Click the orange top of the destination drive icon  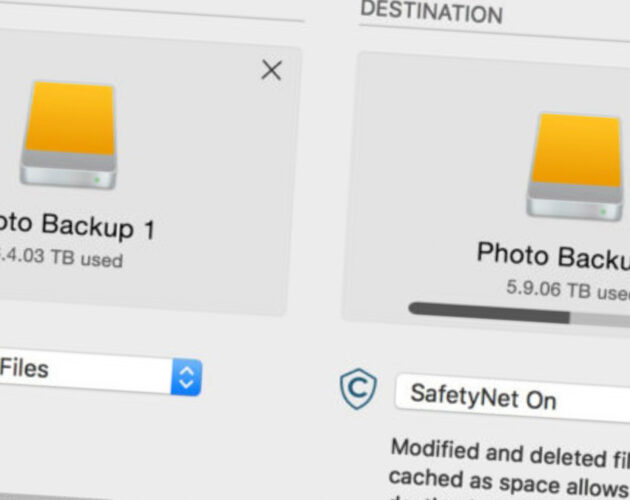(577, 150)
